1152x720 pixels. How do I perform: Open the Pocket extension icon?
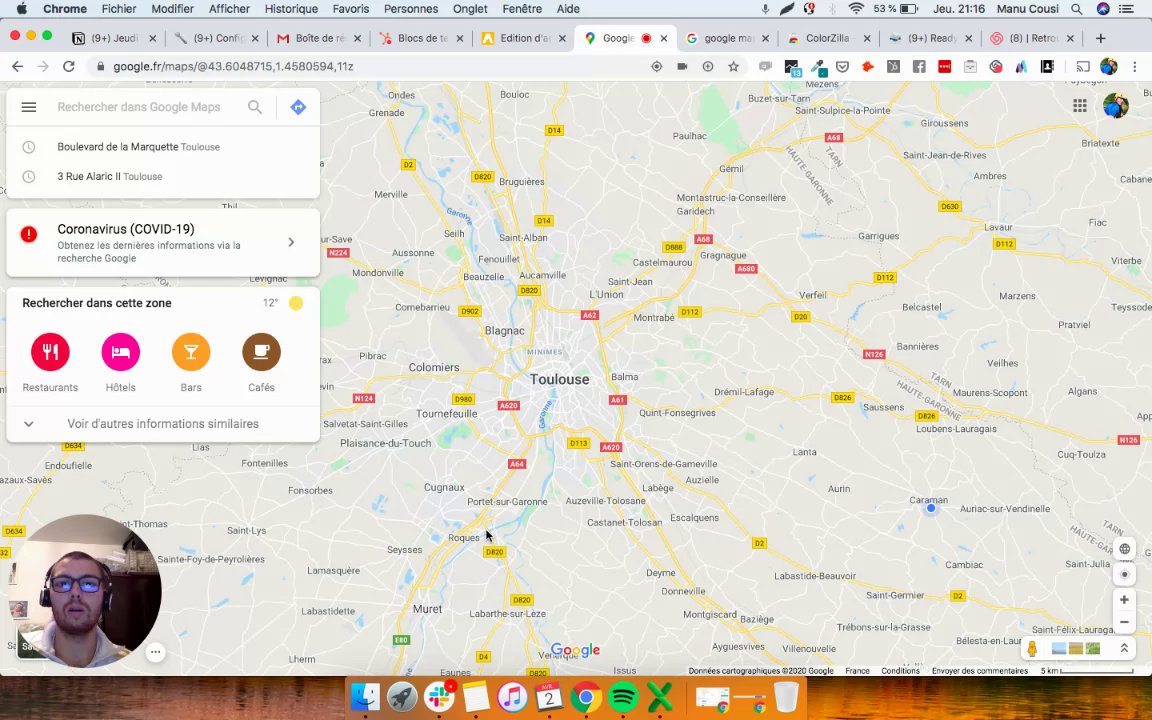tap(843, 66)
